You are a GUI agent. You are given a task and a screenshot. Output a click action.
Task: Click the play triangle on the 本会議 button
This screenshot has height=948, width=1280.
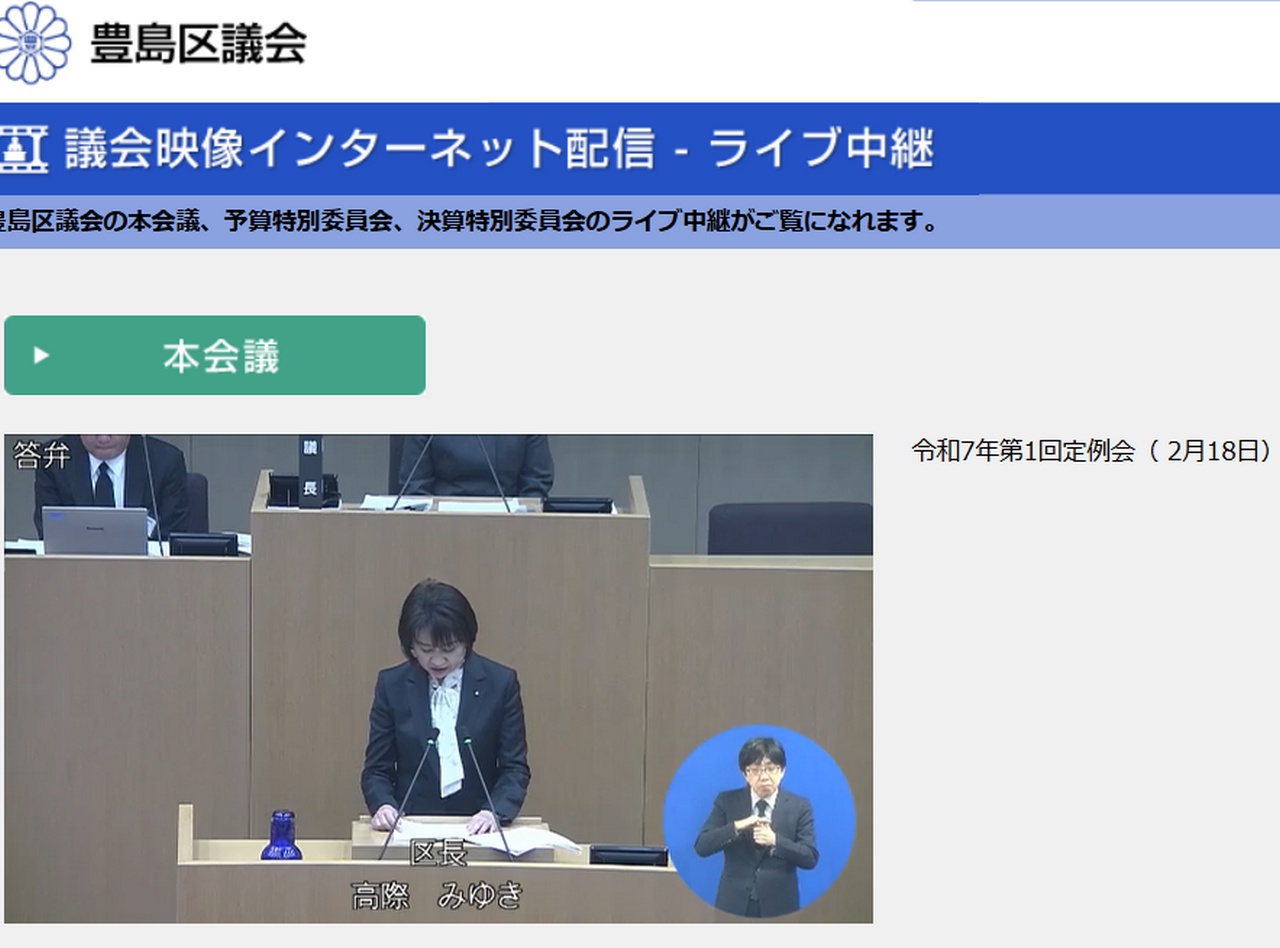[x=41, y=355]
